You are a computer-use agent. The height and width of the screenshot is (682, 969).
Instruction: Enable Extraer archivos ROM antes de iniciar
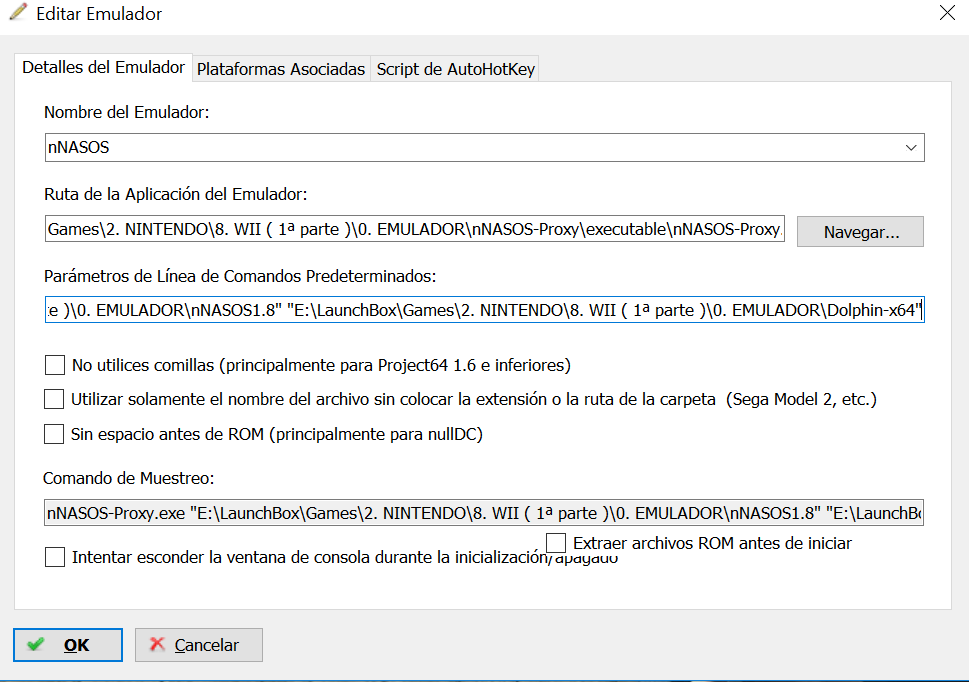[x=556, y=543]
